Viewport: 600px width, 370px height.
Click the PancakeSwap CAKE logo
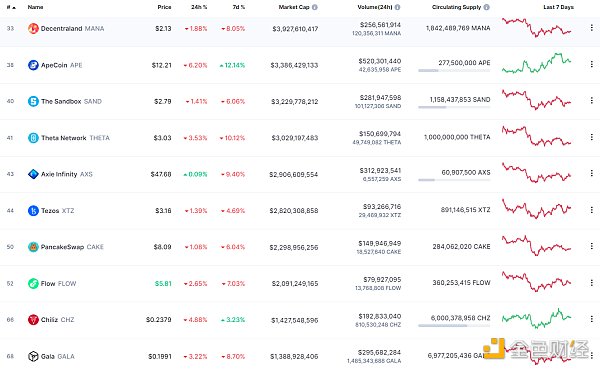(33, 247)
